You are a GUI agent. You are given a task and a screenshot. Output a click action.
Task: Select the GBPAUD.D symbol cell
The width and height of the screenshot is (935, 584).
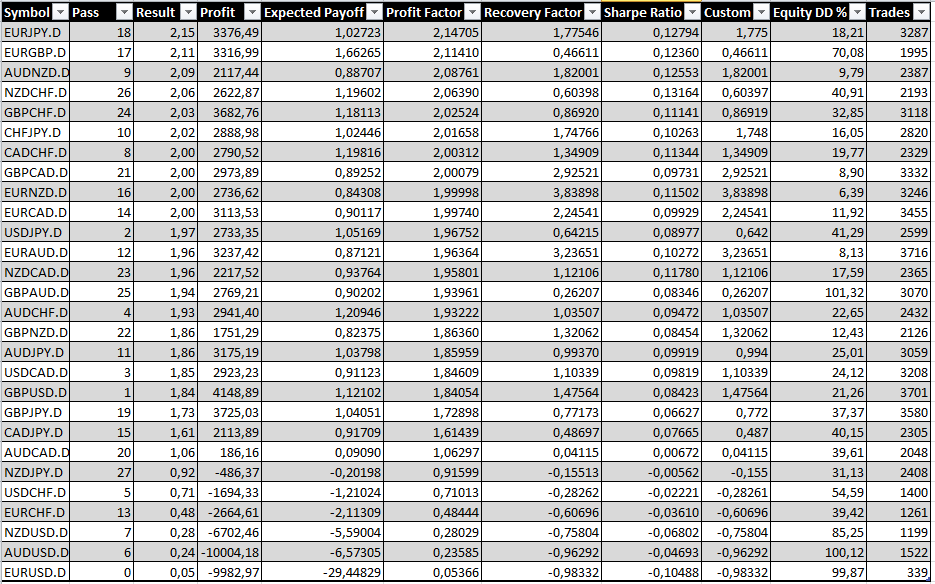35,292
